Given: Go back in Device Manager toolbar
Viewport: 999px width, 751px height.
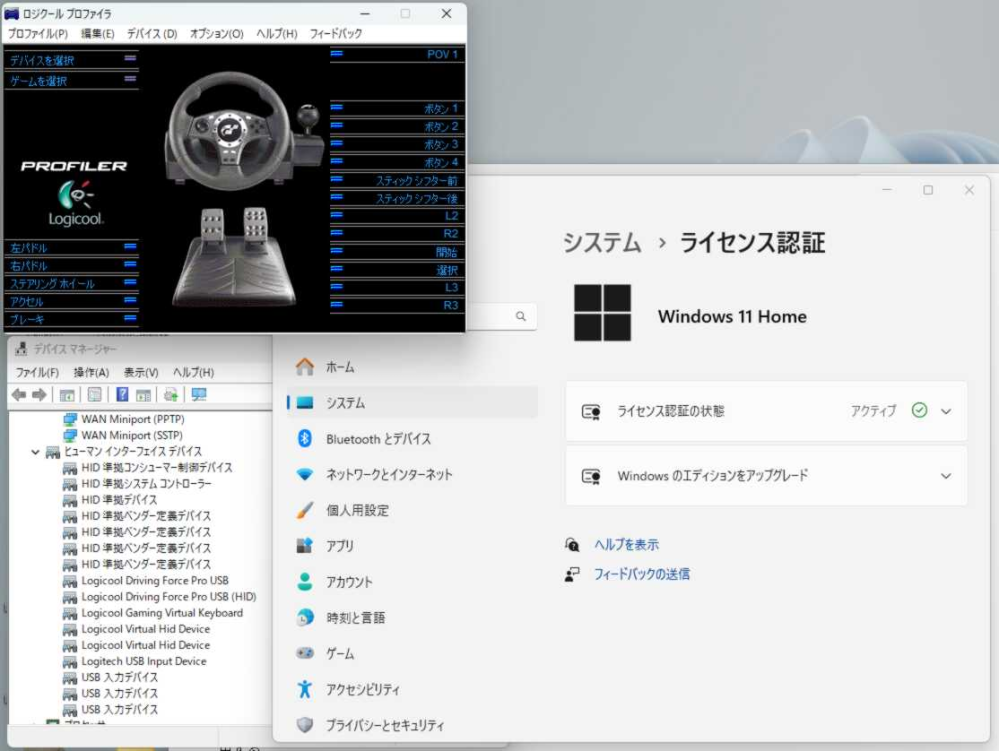Looking at the screenshot, I should pos(19,395).
